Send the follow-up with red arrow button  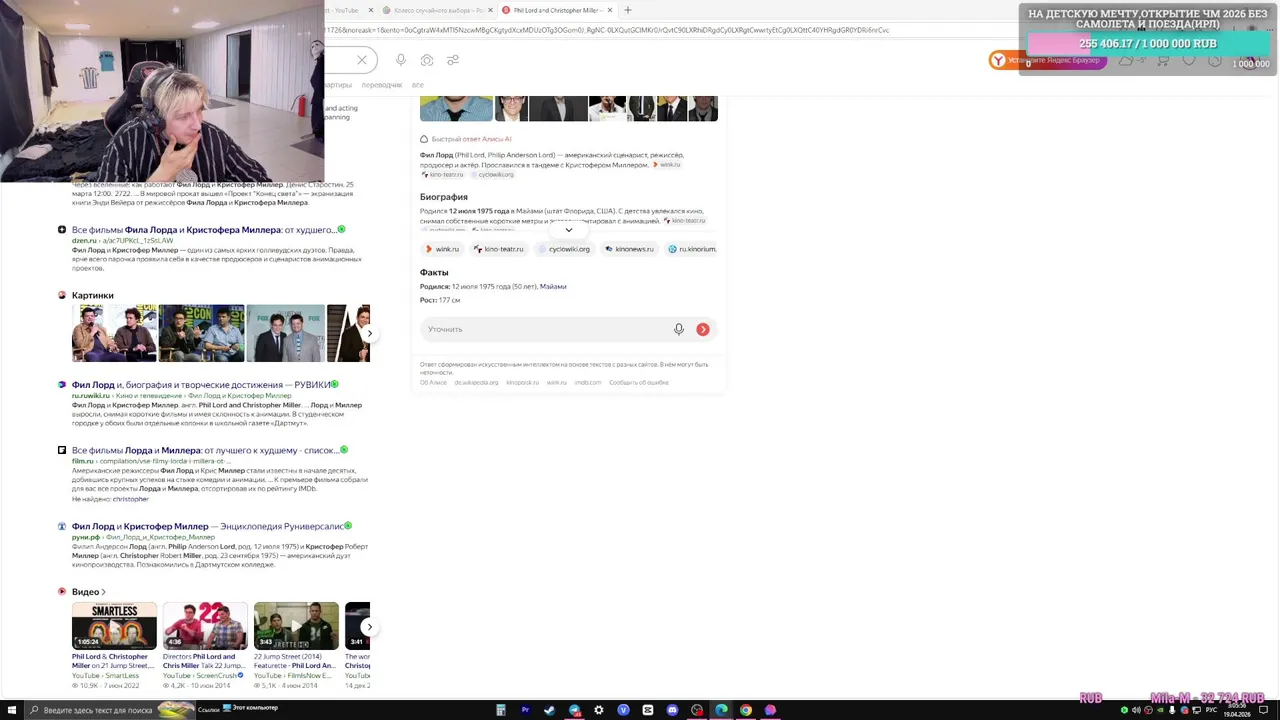pyautogui.click(x=703, y=329)
